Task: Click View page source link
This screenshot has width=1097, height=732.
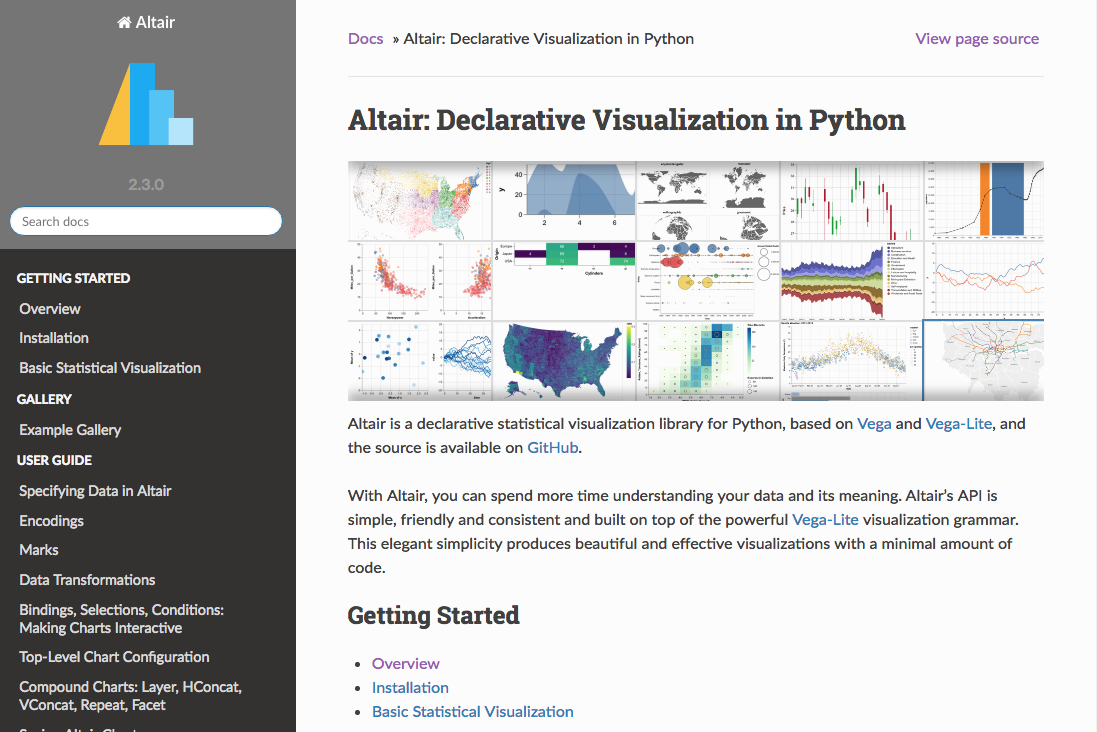Action: (x=977, y=38)
